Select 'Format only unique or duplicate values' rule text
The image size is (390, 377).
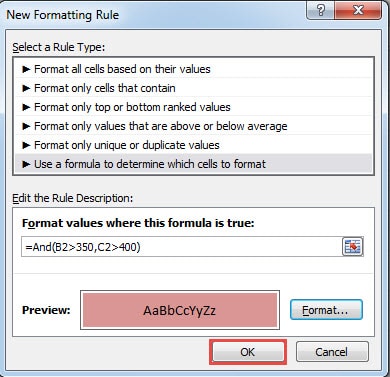coord(127,145)
